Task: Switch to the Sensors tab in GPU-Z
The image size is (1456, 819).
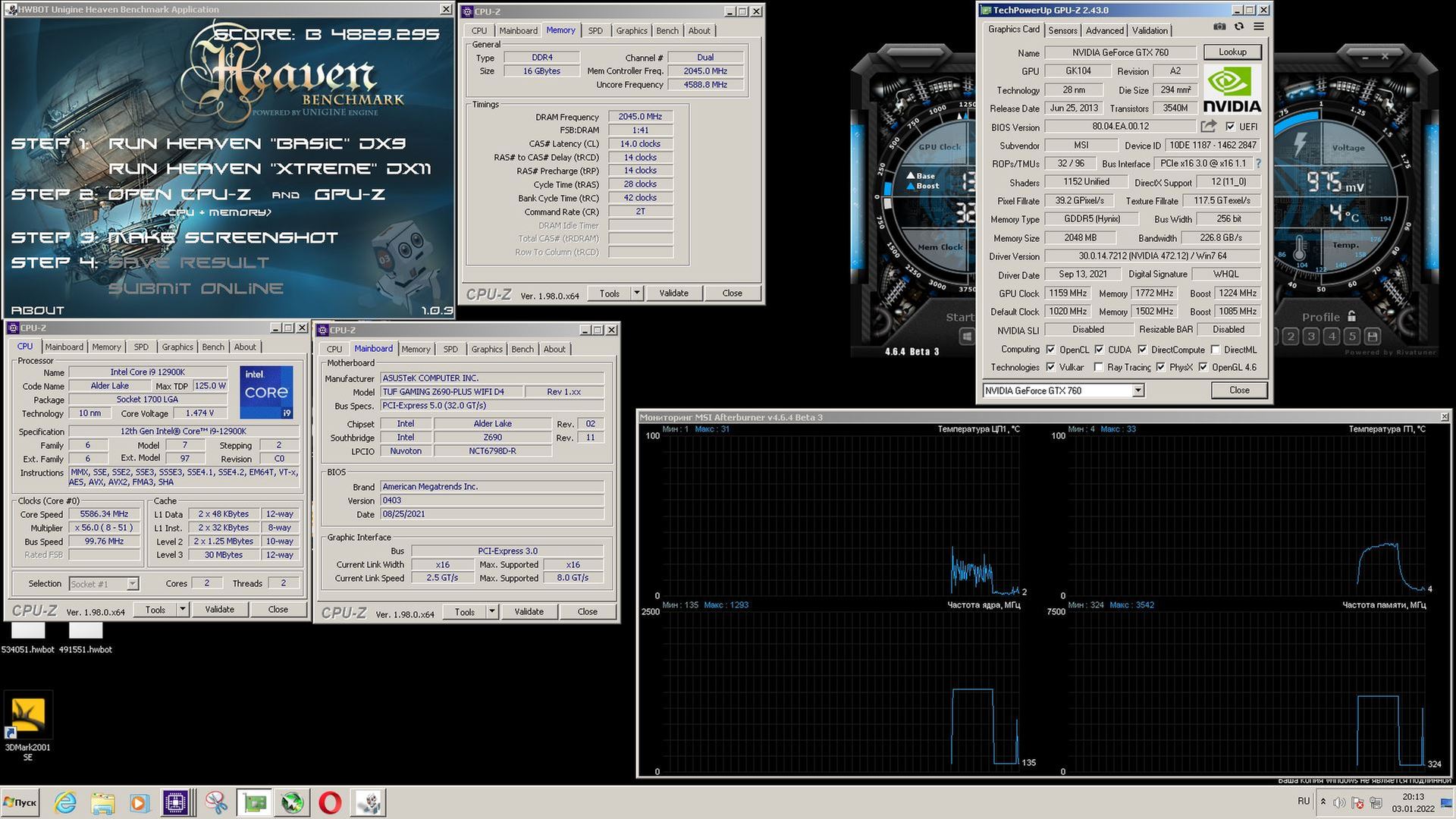Action: (1062, 30)
